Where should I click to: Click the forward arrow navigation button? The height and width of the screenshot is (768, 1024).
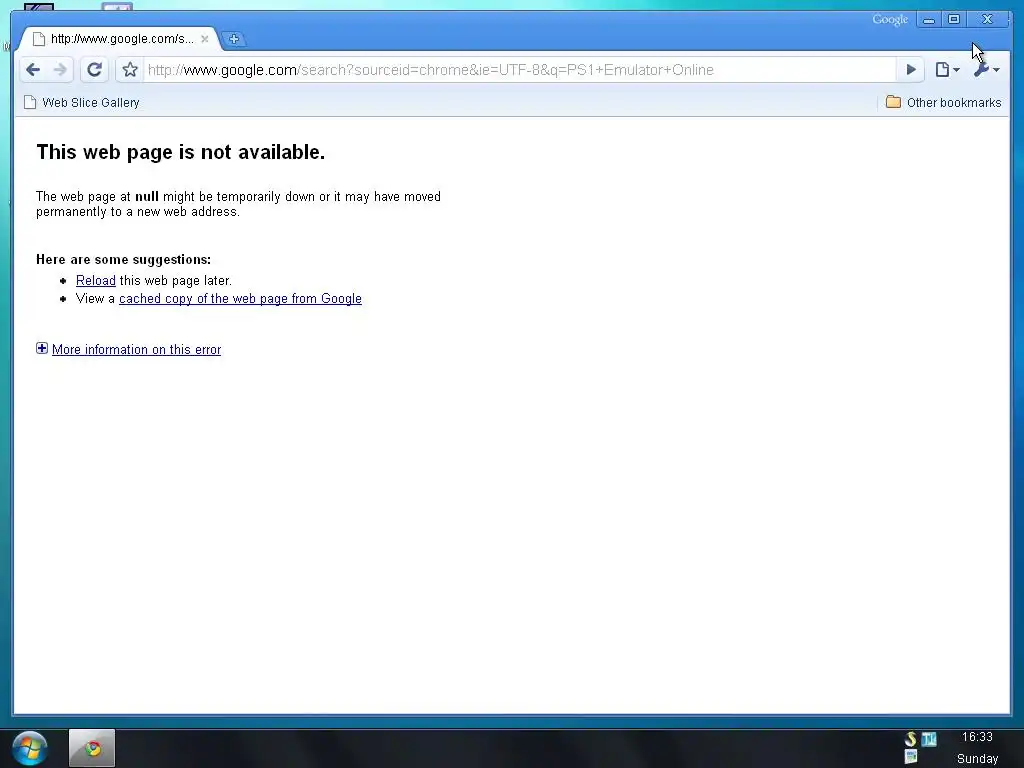[60, 70]
